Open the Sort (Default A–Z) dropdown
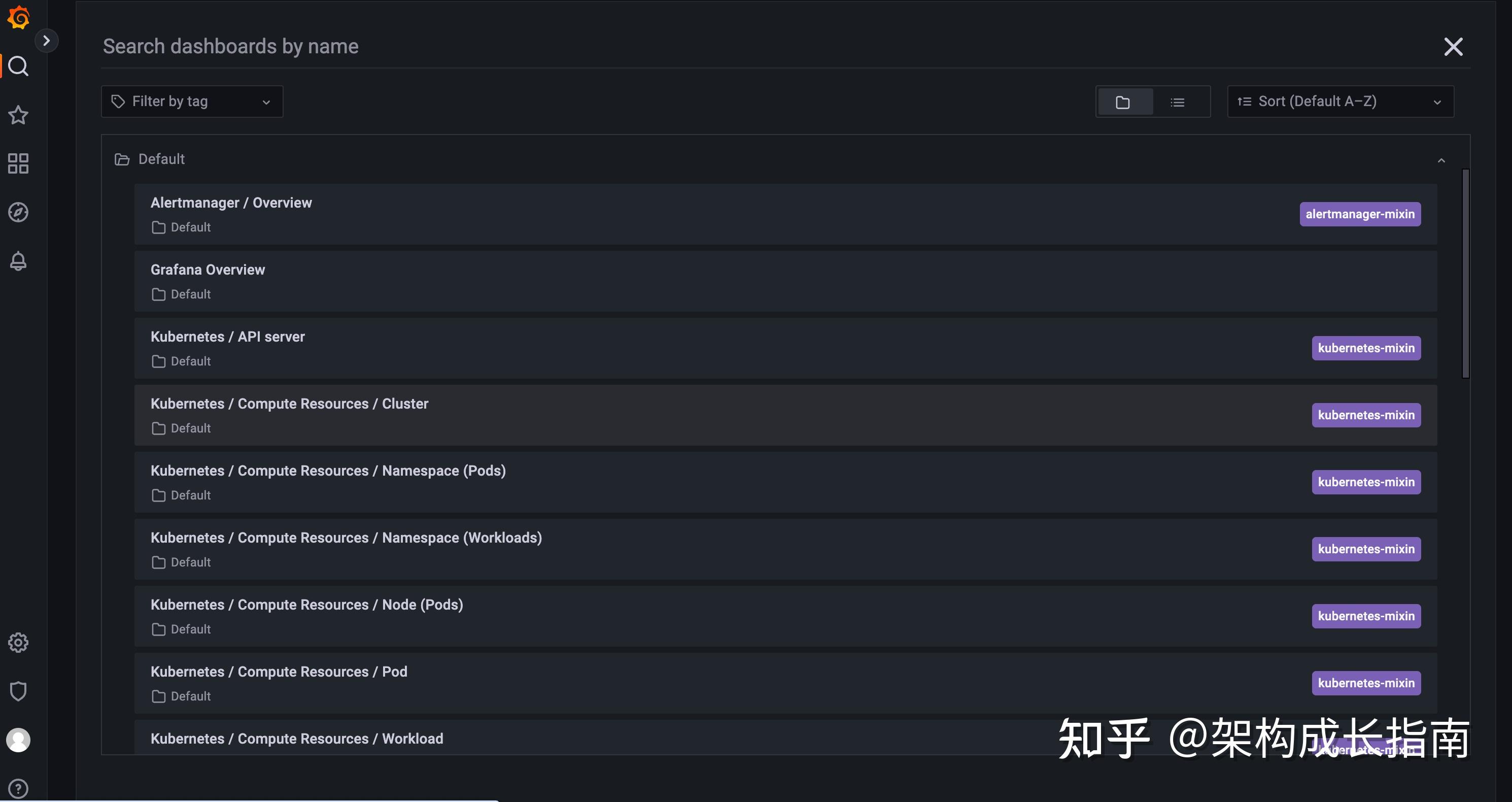Image resolution: width=1512 pixels, height=802 pixels. point(1340,102)
